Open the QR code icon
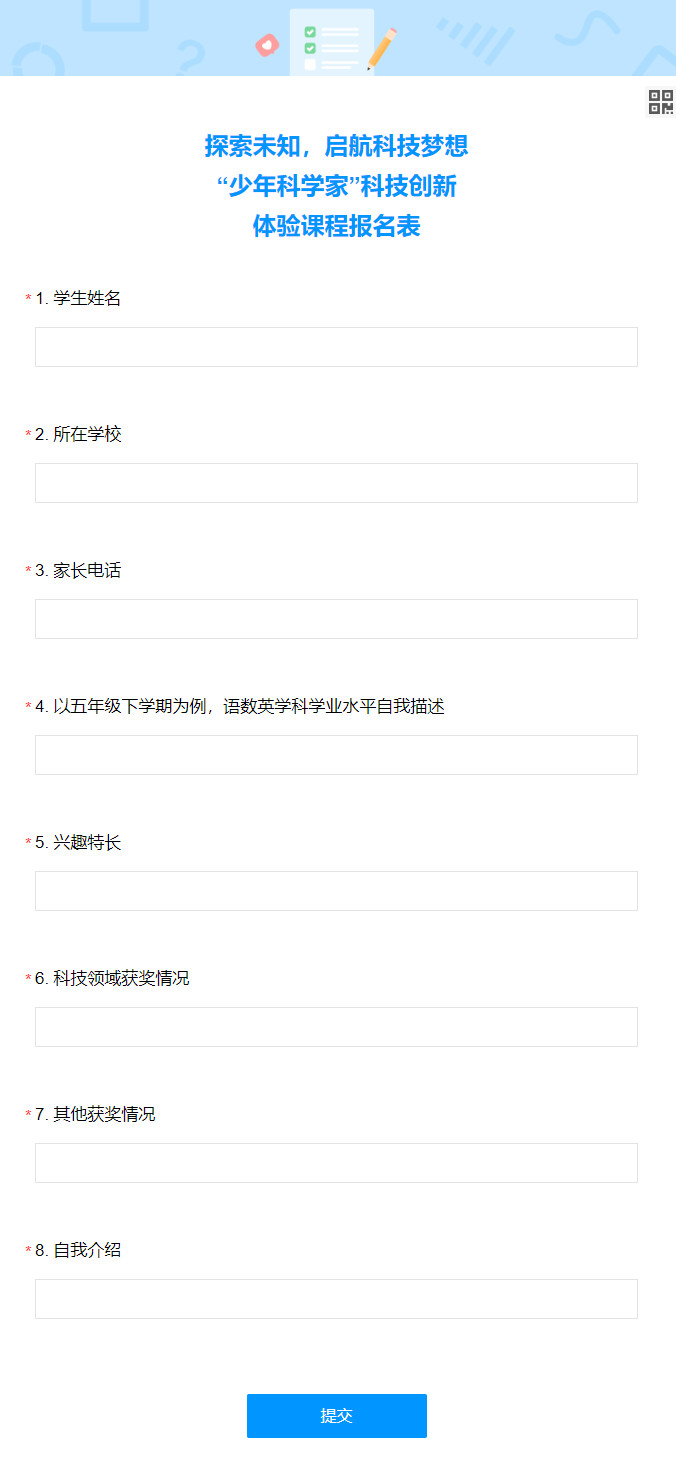The width and height of the screenshot is (676, 1470). [x=661, y=102]
